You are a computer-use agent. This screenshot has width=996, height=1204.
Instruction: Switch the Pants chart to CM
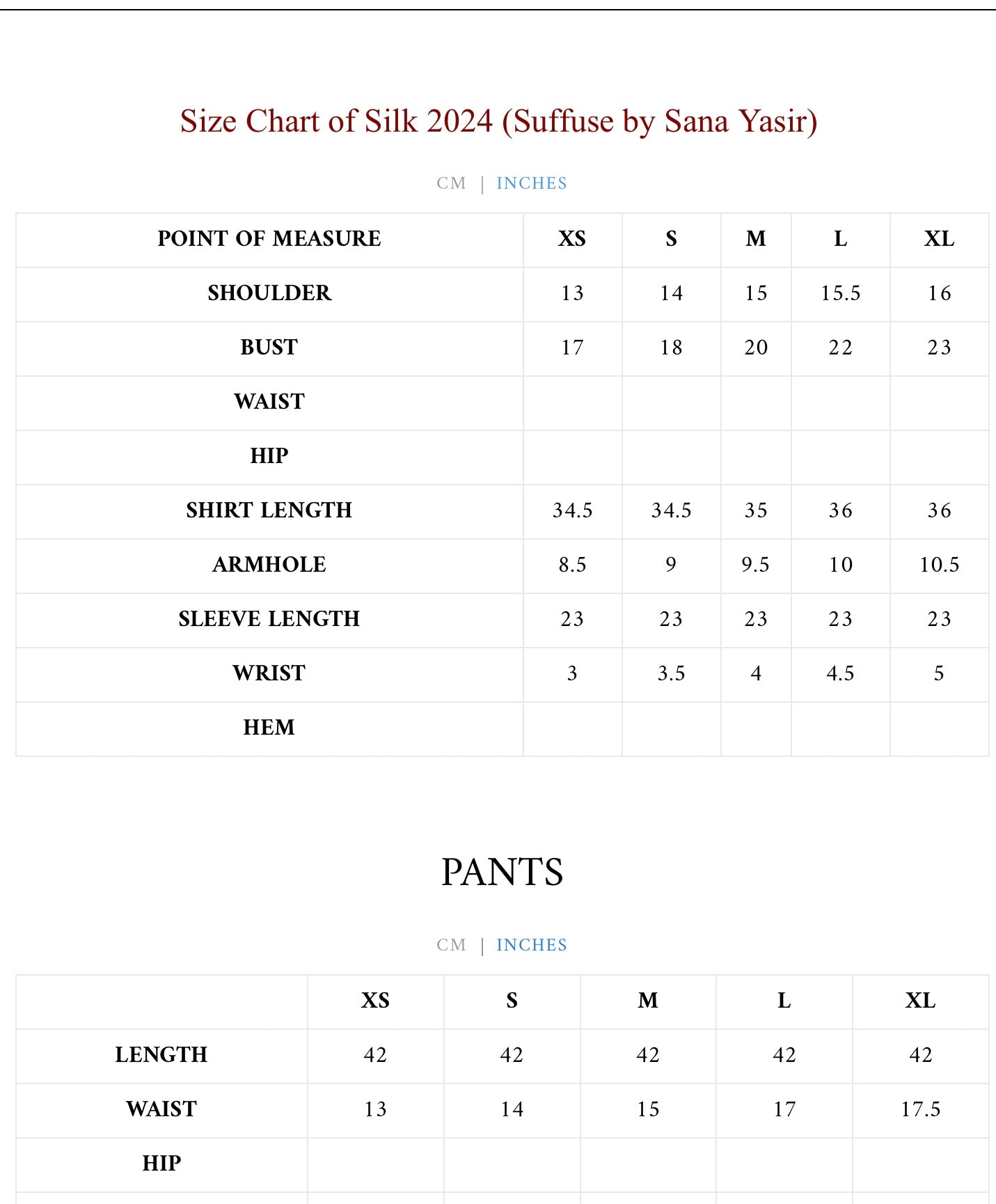pyautogui.click(x=451, y=945)
